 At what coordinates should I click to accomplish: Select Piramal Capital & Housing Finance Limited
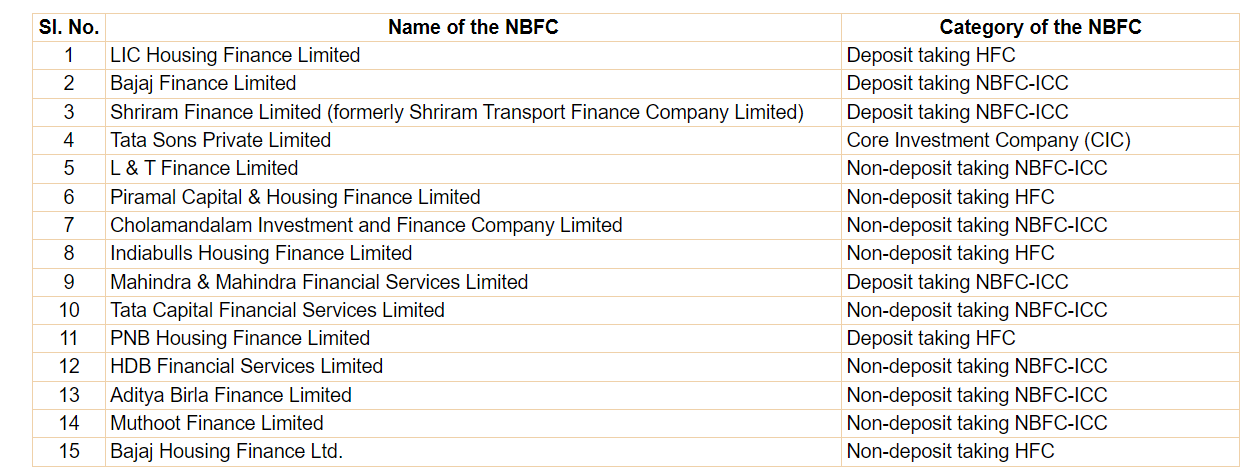pos(295,197)
